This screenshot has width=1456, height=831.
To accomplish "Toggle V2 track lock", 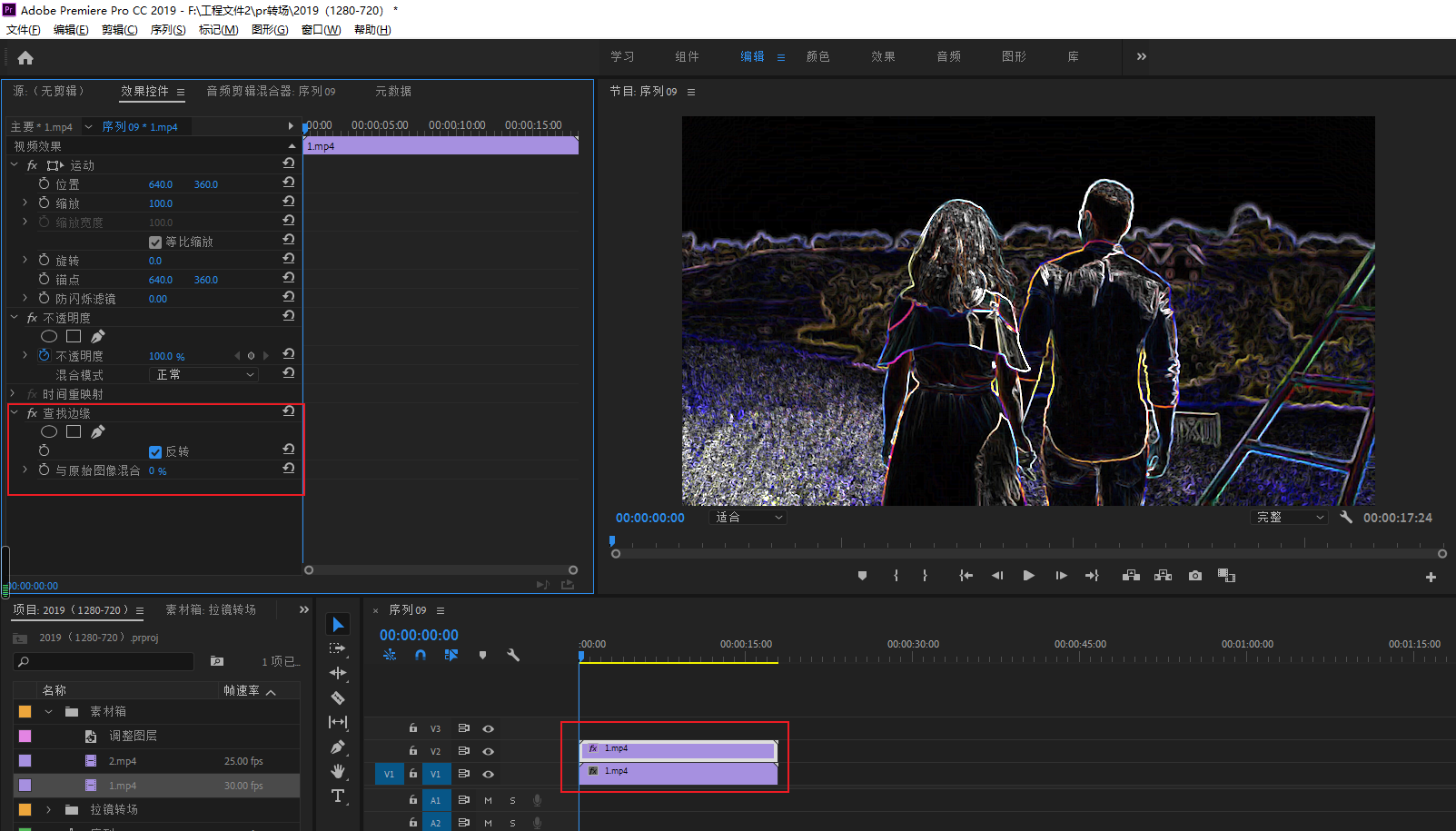I will click(413, 751).
